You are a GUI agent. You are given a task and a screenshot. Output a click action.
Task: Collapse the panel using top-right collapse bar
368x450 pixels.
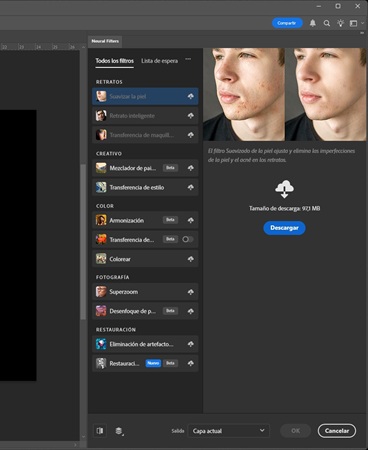point(362,33)
